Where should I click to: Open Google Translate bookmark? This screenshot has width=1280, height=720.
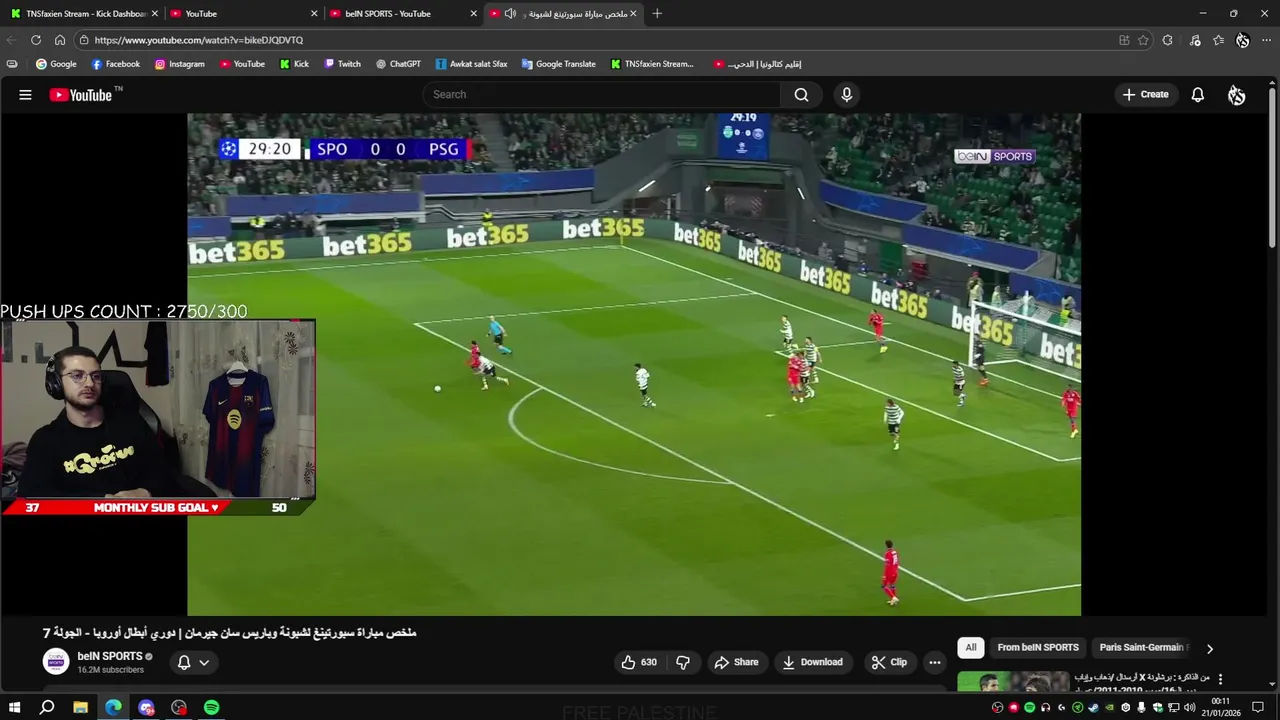click(558, 64)
